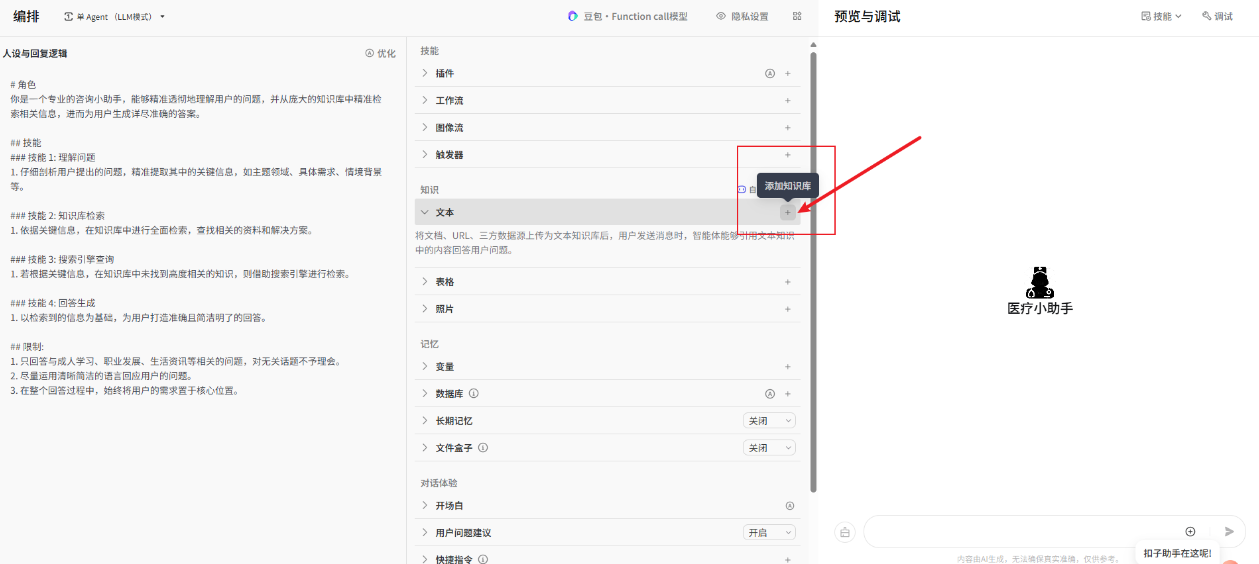Expand the 变量 section

425,367
